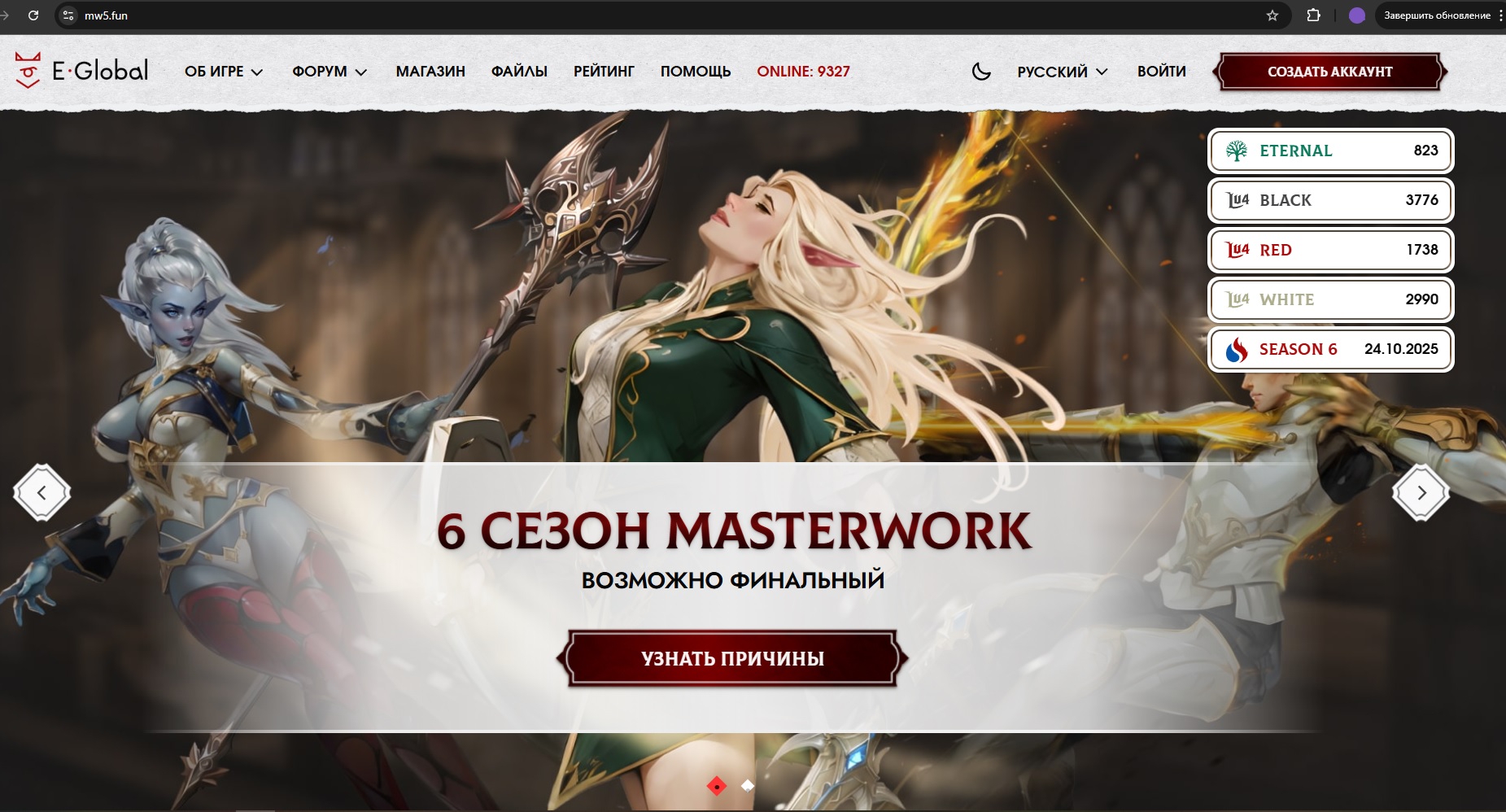Click the 1738 Red server count

click(1422, 250)
